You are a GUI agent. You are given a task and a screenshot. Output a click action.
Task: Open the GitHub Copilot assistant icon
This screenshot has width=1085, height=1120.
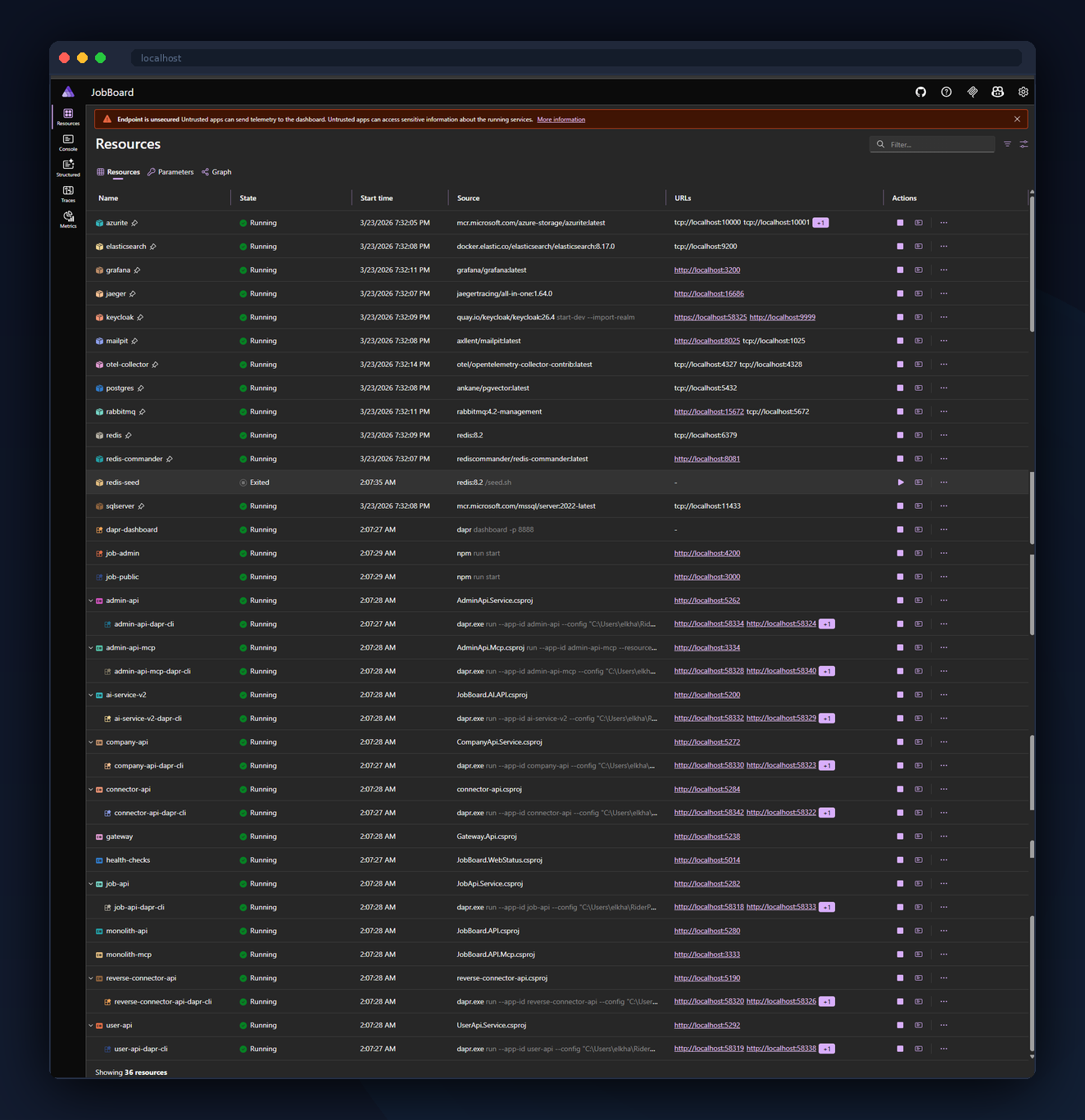[997, 93]
